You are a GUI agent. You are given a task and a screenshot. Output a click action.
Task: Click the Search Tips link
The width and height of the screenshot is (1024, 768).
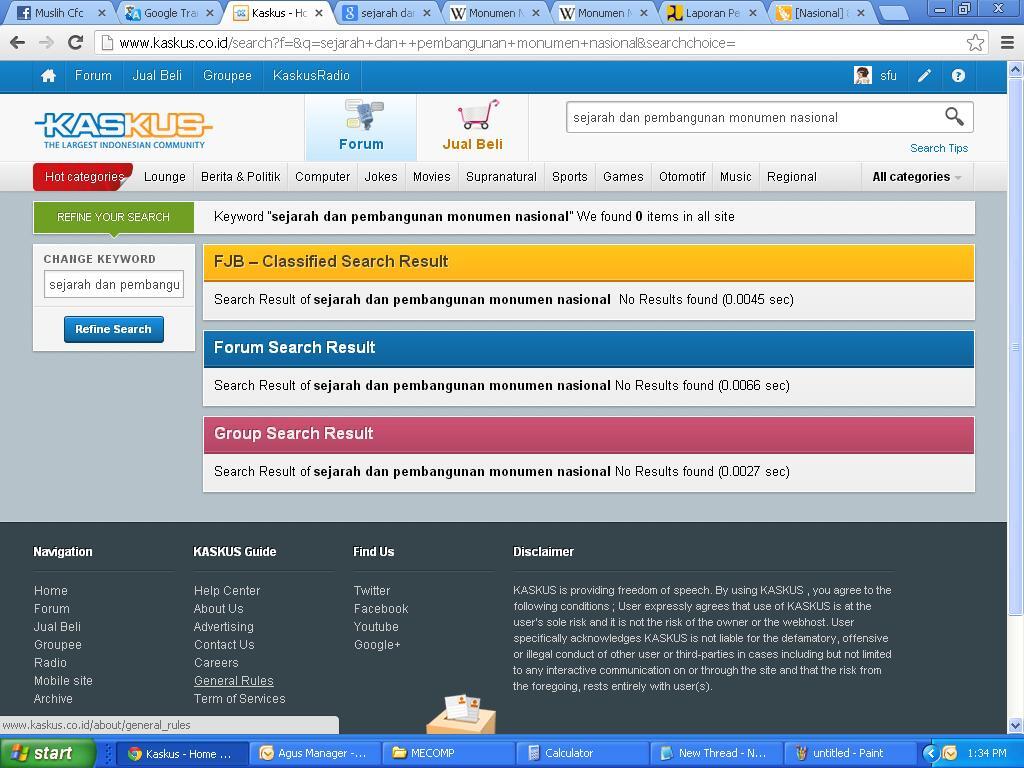click(938, 148)
